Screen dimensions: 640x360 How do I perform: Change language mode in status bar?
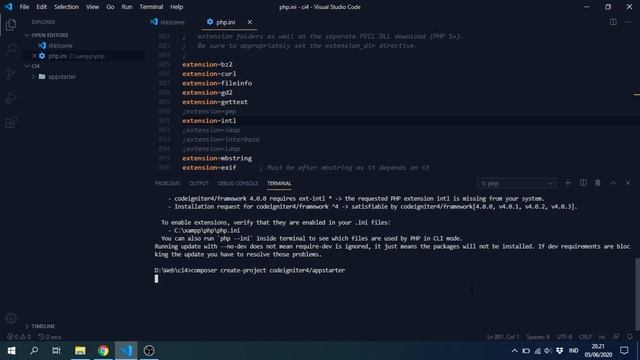click(602, 337)
